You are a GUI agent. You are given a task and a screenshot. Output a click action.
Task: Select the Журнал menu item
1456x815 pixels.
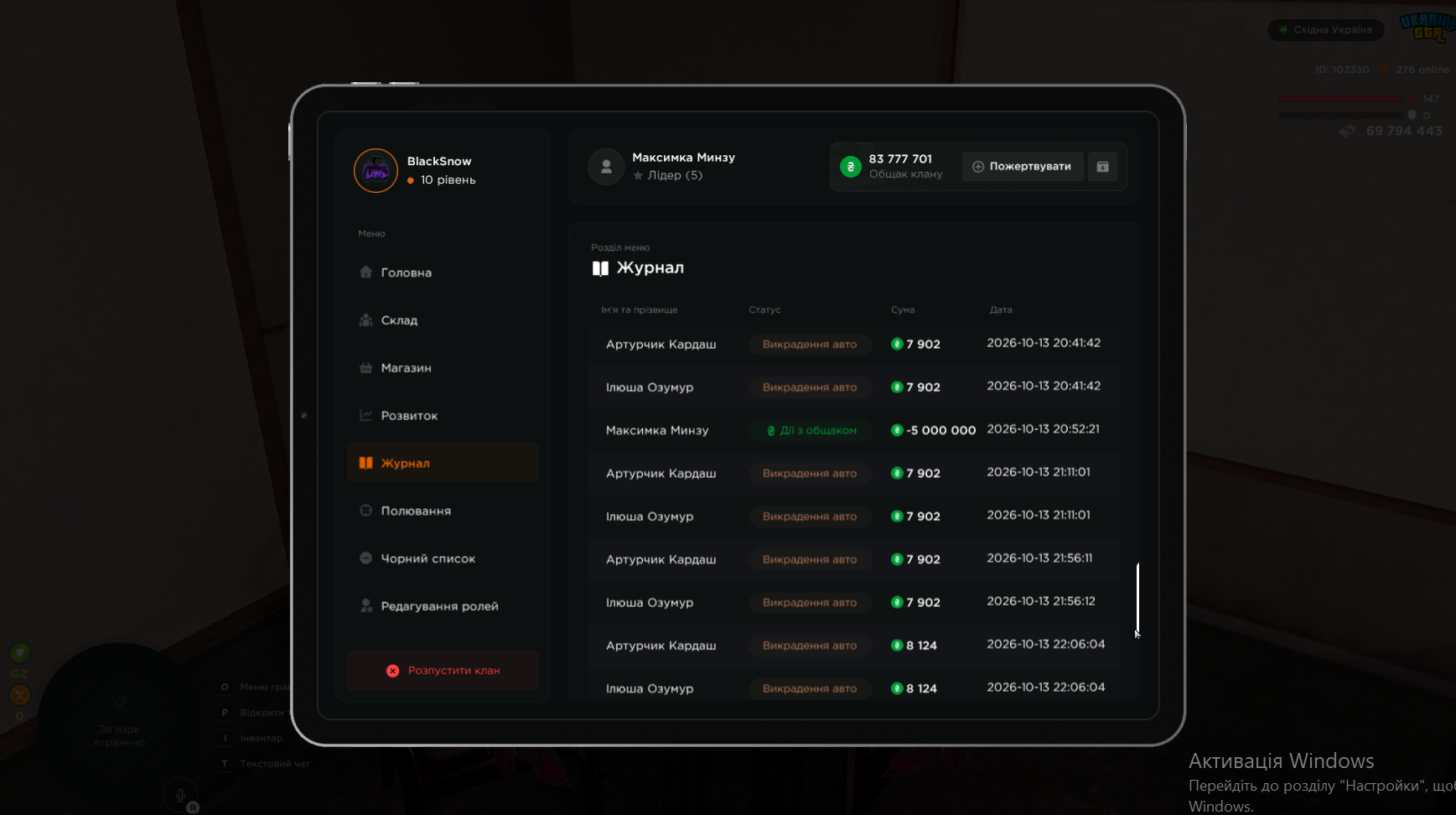coord(443,463)
